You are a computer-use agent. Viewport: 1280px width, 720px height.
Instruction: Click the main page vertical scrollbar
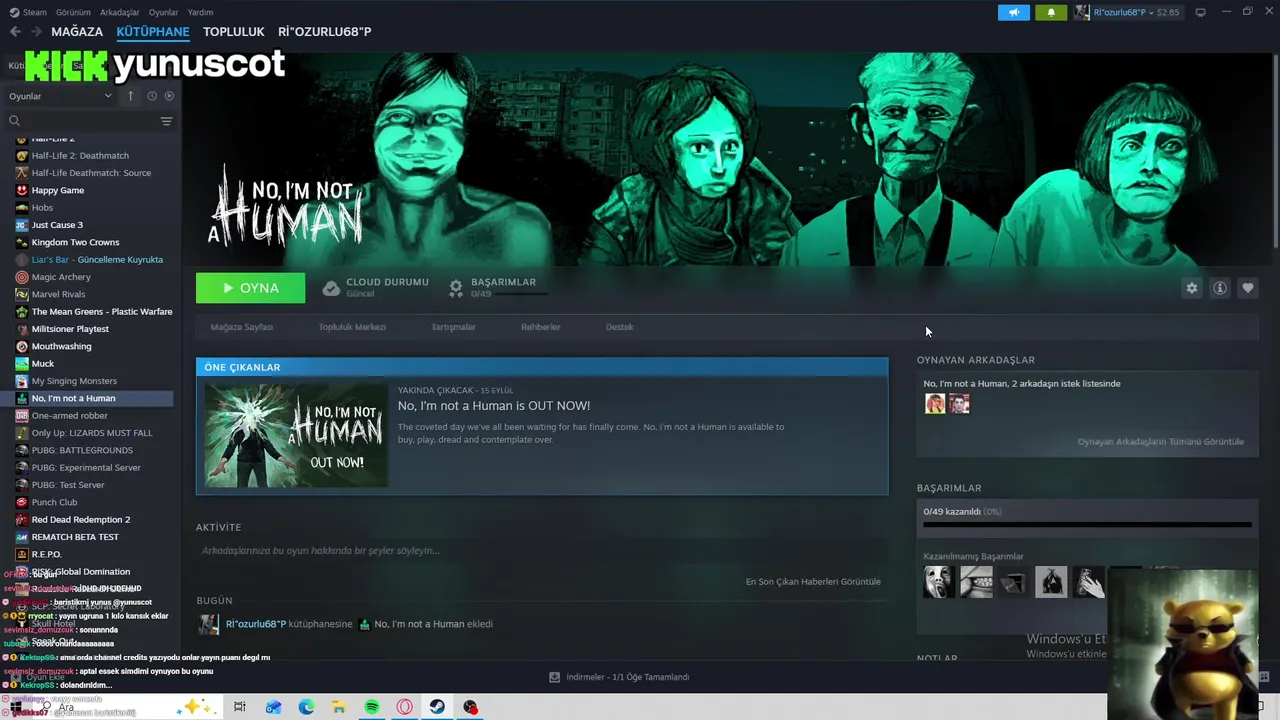tap(1274, 150)
